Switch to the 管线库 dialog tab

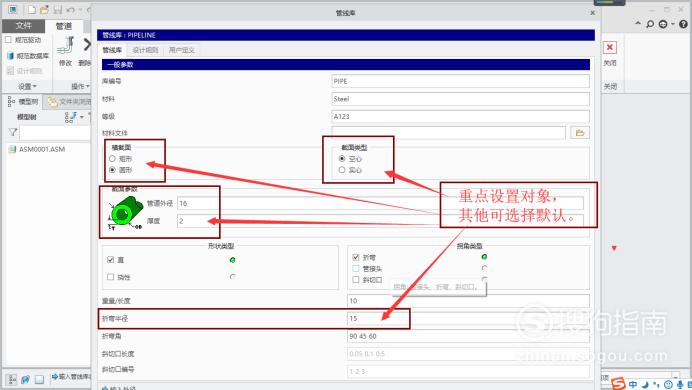[x=112, y=50]
